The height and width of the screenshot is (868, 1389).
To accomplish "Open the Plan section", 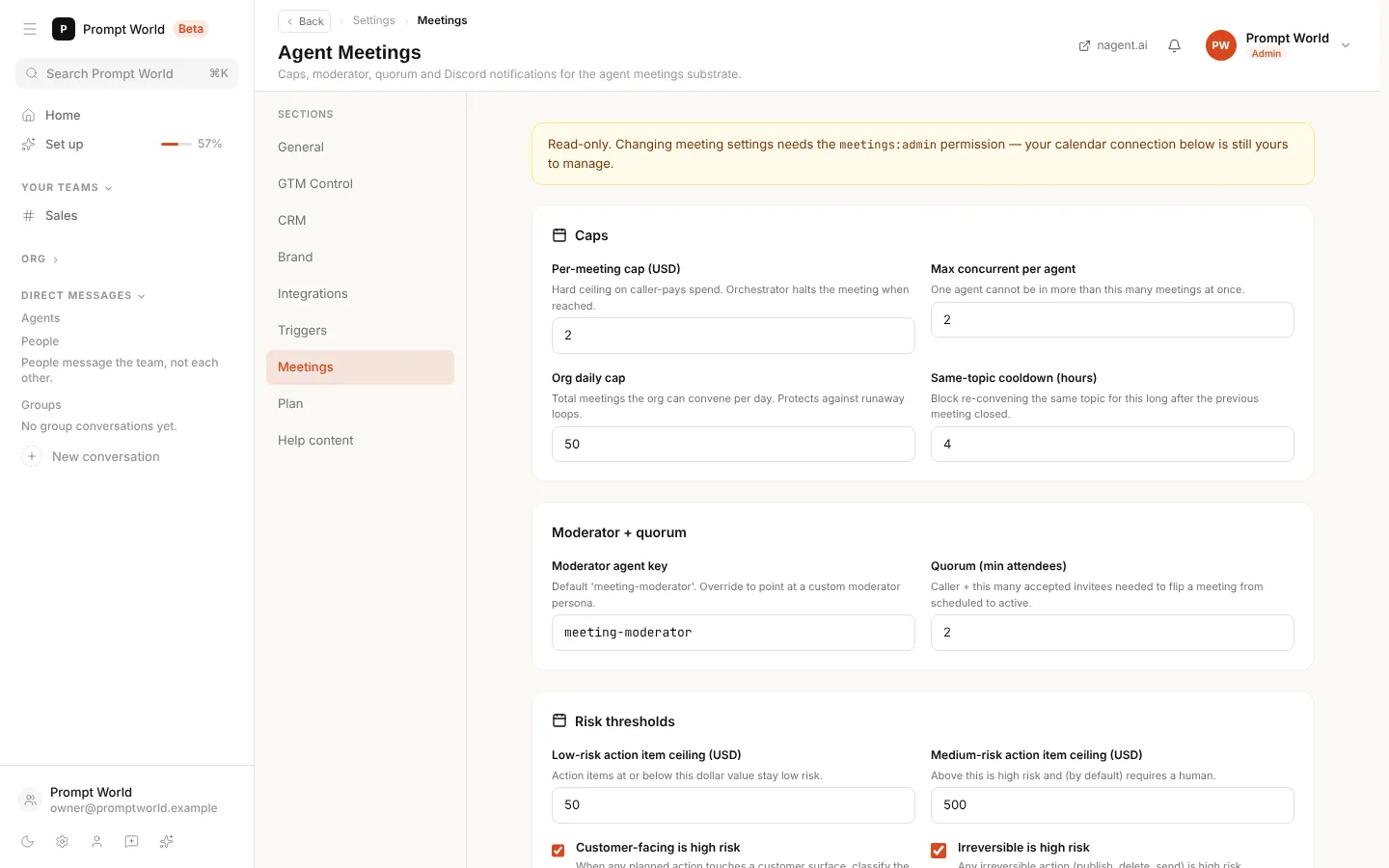I will tap(360, 404).
